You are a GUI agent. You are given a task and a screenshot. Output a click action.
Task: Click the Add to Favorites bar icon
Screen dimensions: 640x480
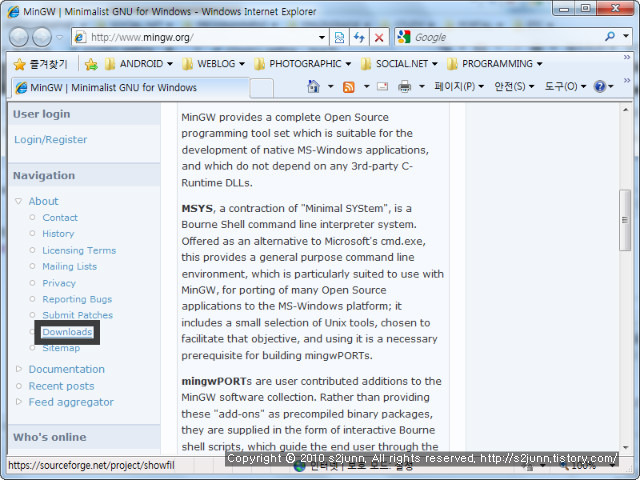(91, 64)
